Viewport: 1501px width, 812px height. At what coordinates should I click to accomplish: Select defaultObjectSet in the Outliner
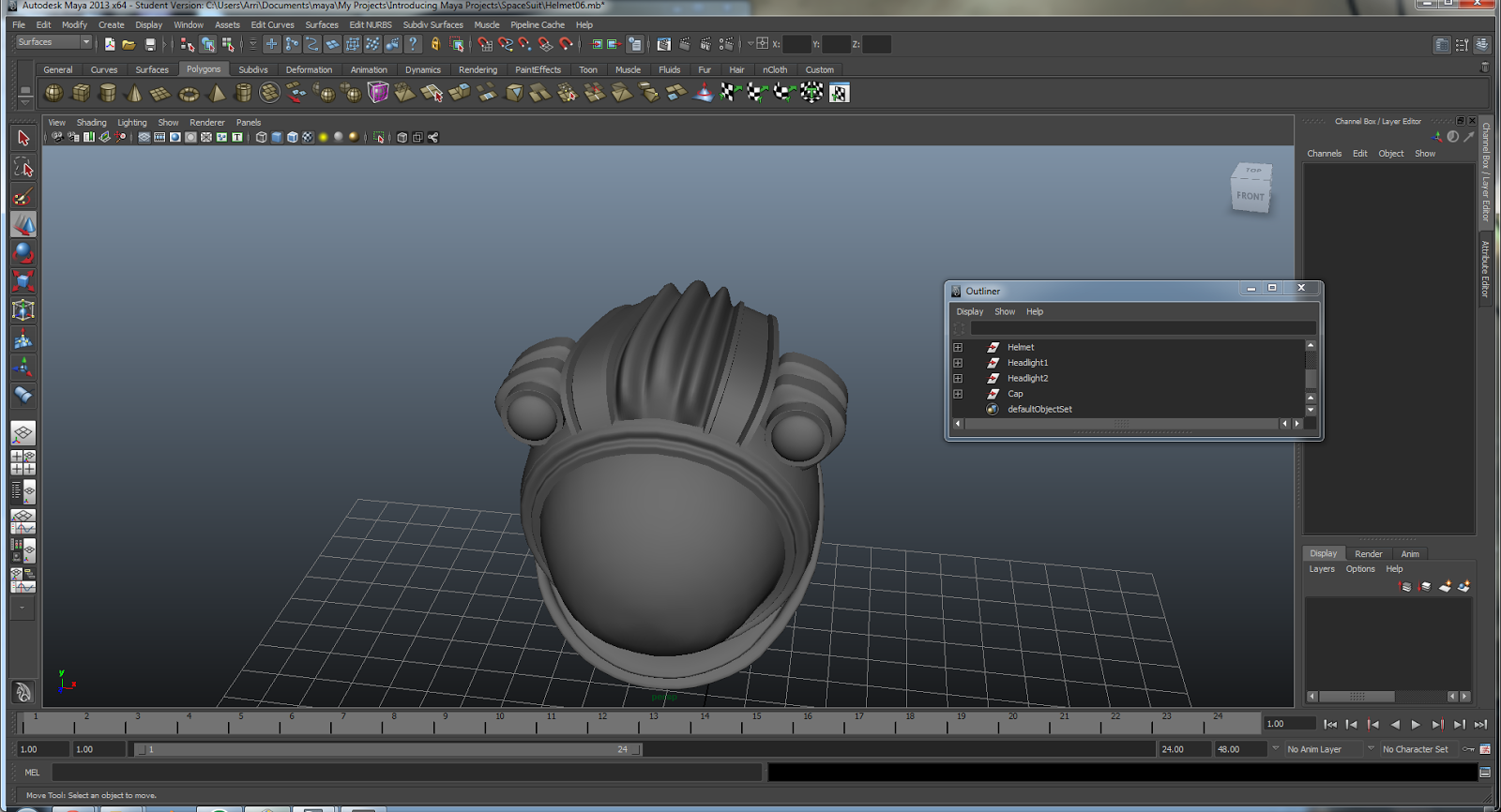point(1039,410)
